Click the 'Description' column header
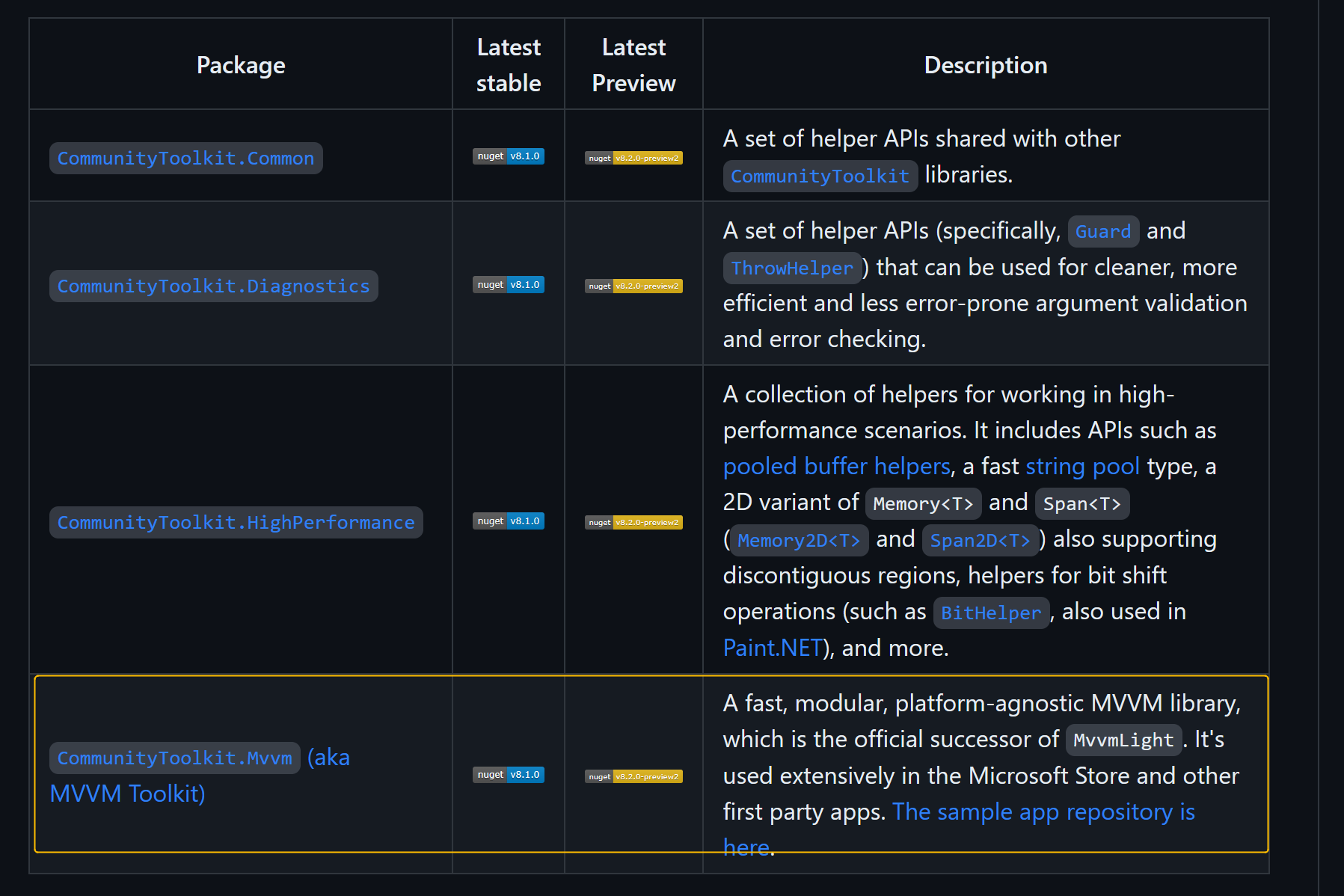The height and width of the screenshot is (896, 1344). pos(986,65)
